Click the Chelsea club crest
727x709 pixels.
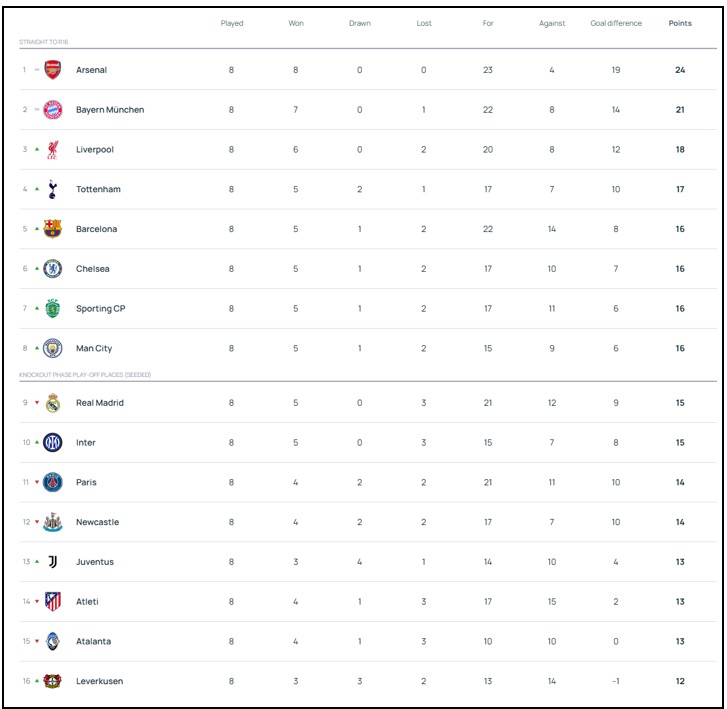53,269
